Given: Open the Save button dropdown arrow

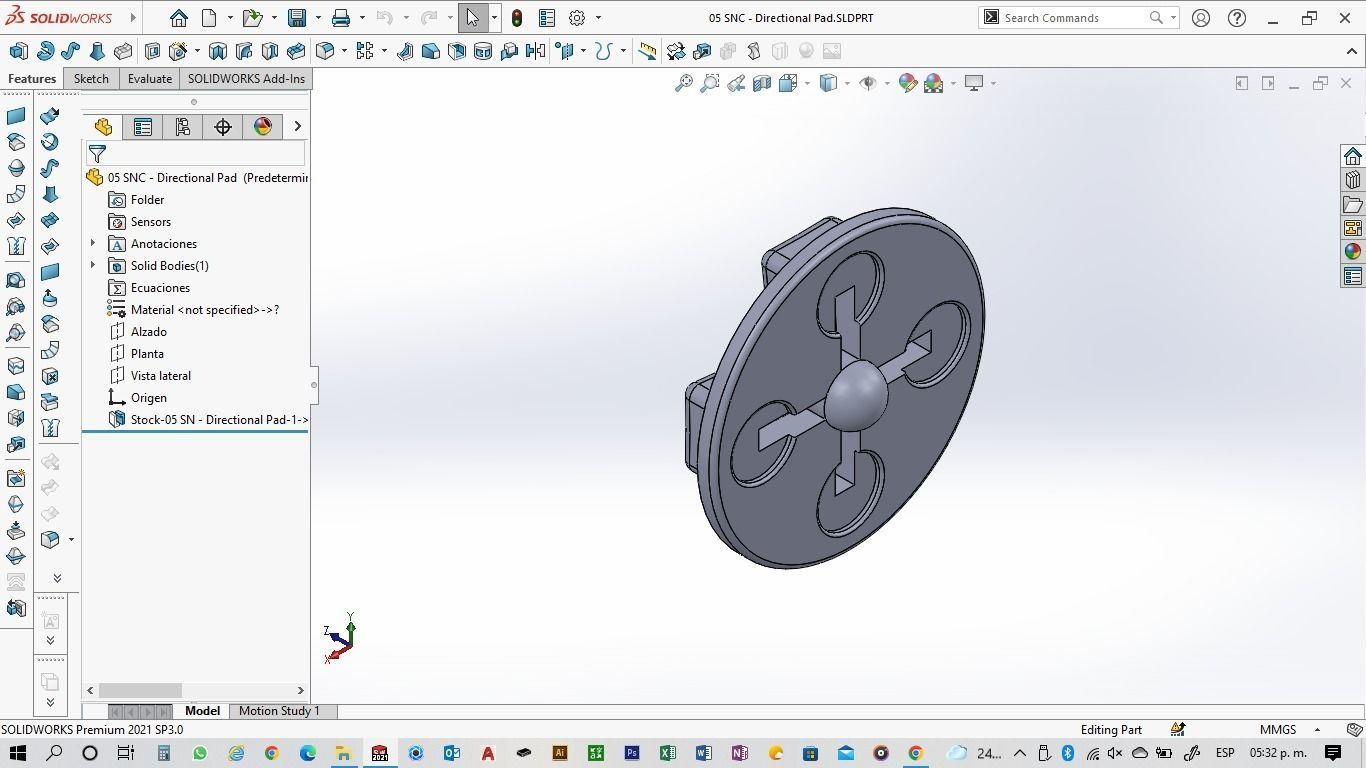Looking at the screenshot, I should tap(318, 18).
